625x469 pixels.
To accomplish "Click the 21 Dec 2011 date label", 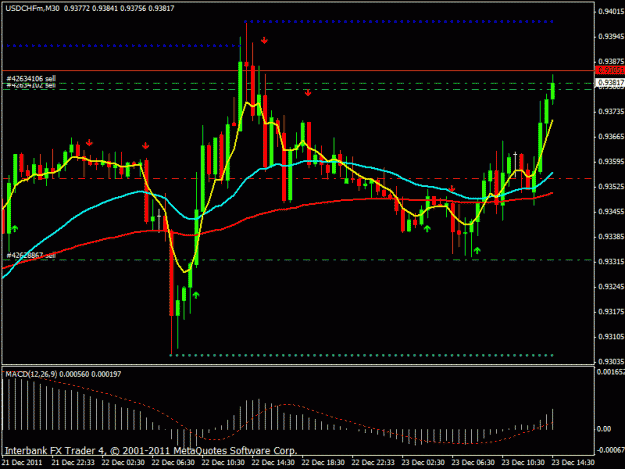I will point(22,463).
